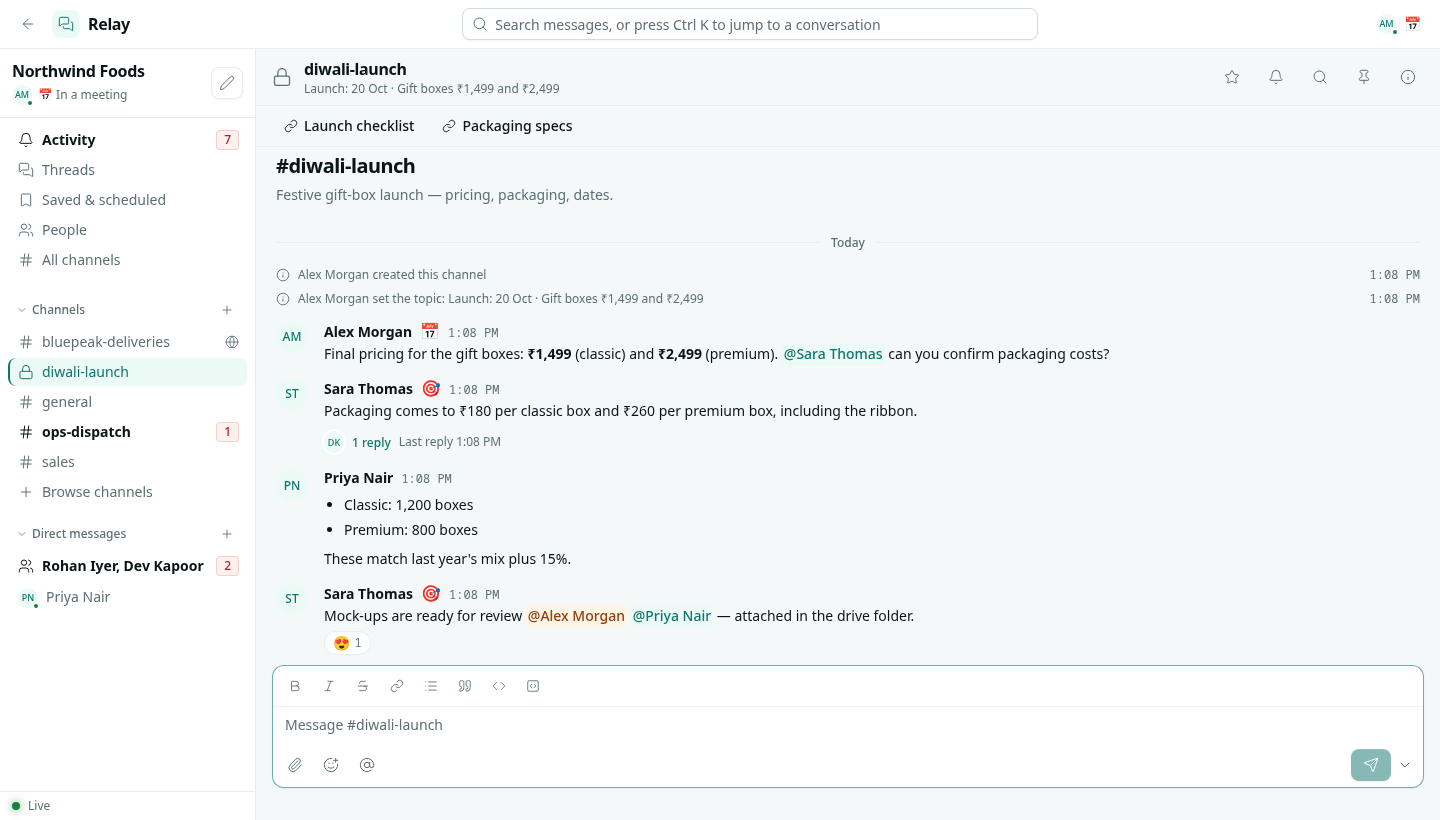Collapse the Channels section
This screenshot has height=820, width=1440.
pyautogui.click(x=52, y=310)
